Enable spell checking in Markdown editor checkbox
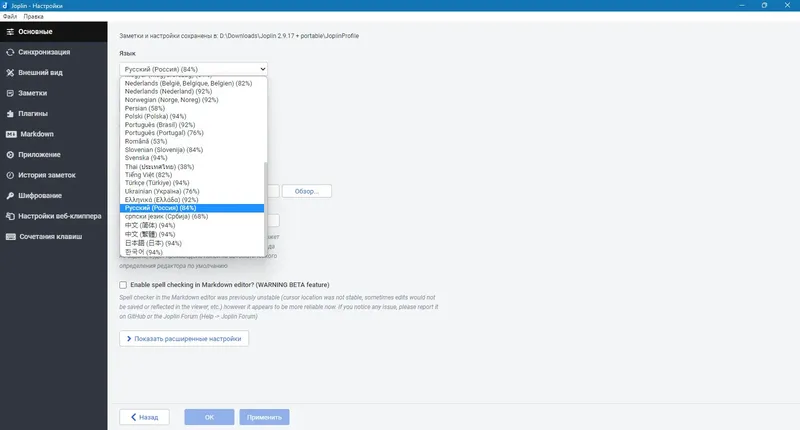The width and height of the screenshot is (800, 430). click(123, 285)
